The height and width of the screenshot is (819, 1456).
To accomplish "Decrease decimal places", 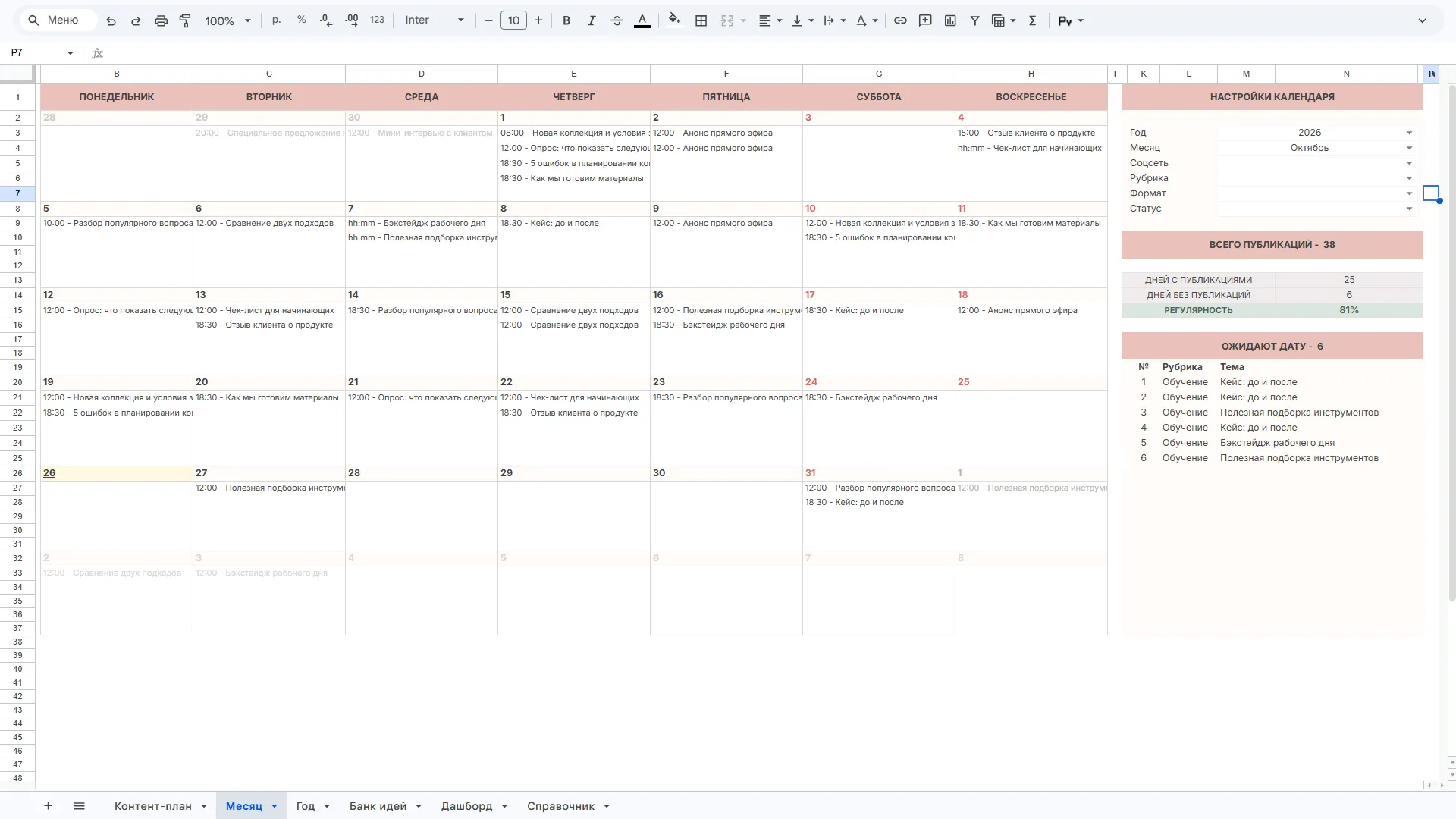I will tap(326, 20).
